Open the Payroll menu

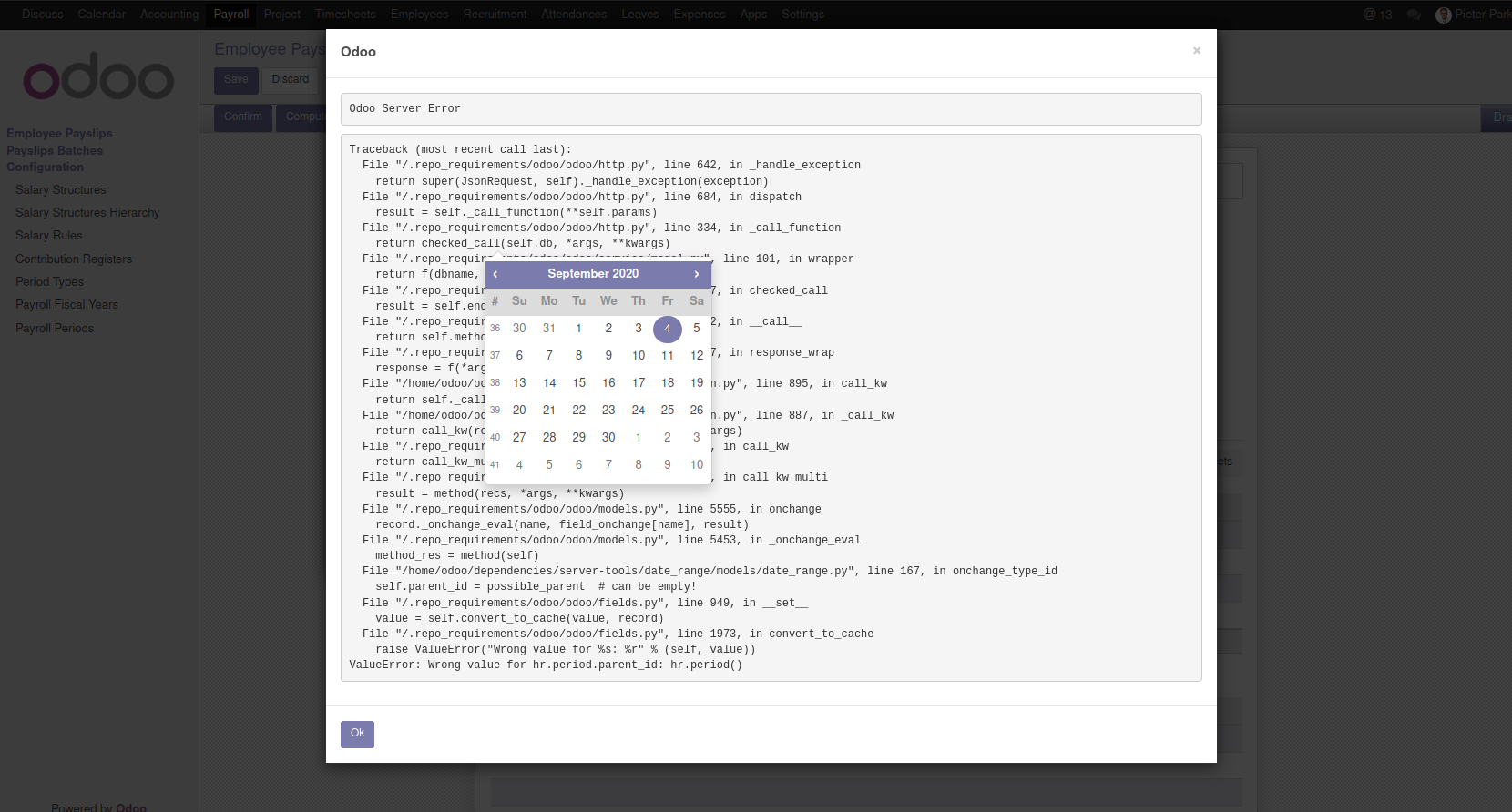point(231,15)
